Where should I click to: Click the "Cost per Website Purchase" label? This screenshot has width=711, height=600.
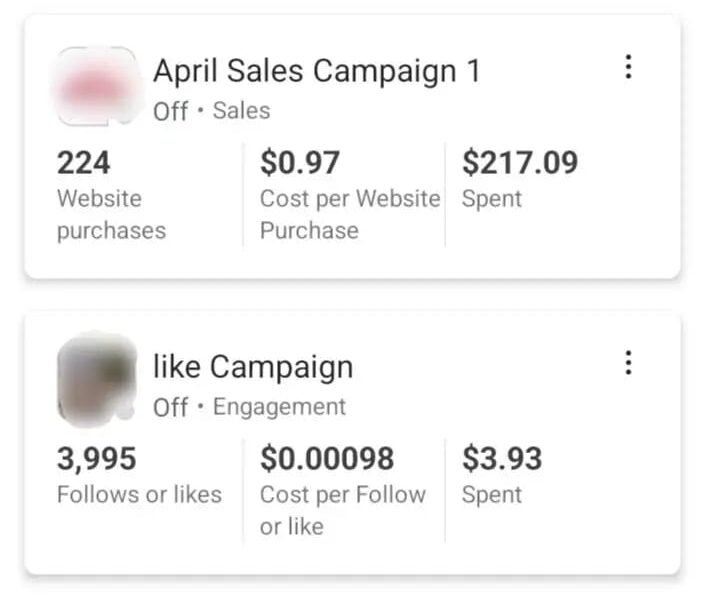tap(349, 214)
